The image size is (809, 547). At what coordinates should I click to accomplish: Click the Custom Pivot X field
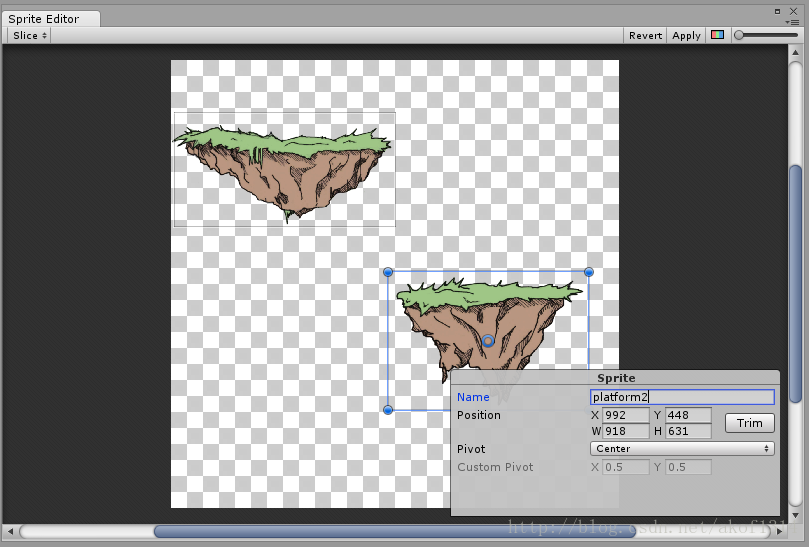click(625, 467)
